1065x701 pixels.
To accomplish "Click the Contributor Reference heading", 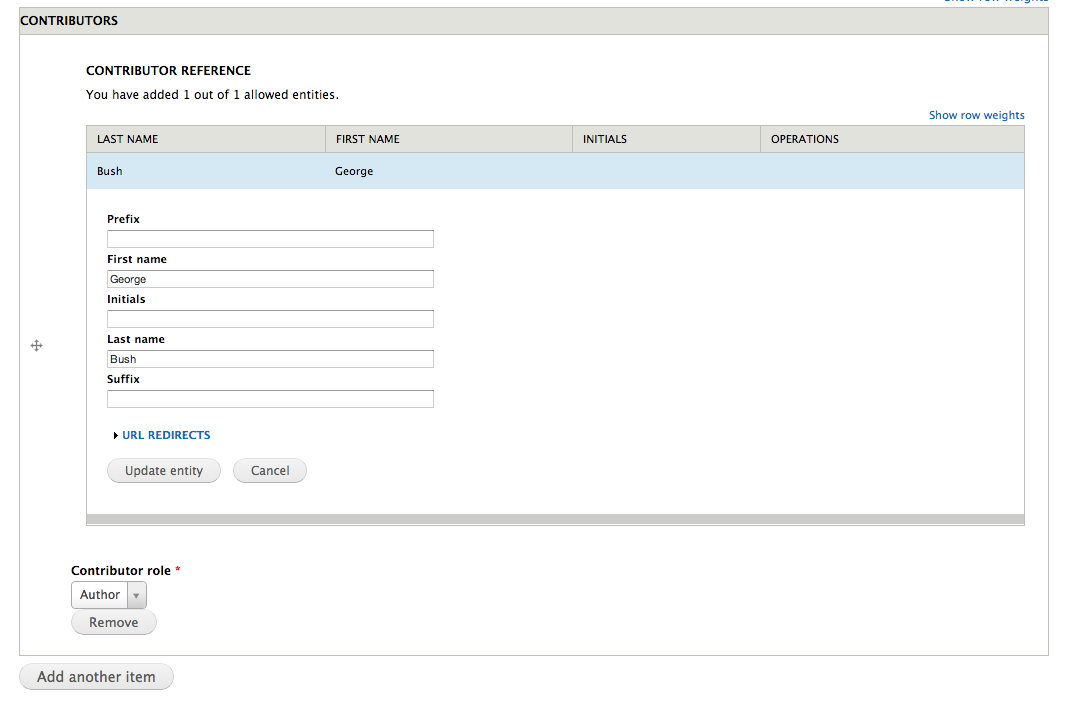I will [x=168, y=71].
